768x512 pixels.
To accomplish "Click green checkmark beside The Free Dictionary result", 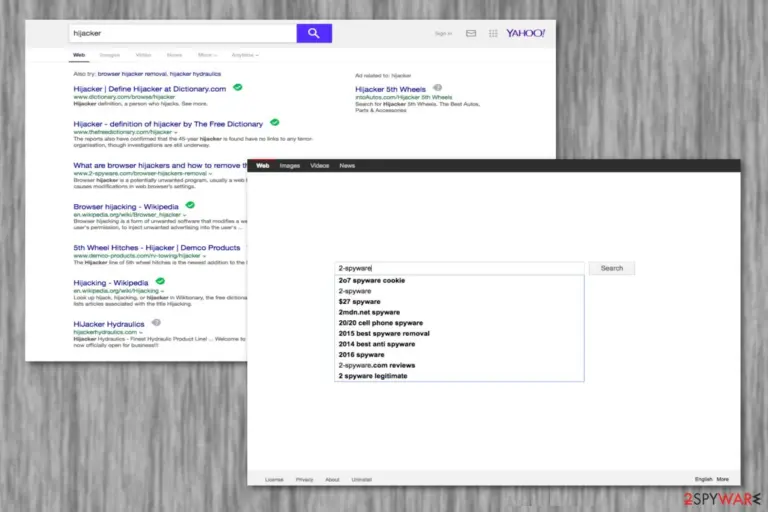I will tap(275, 122).
